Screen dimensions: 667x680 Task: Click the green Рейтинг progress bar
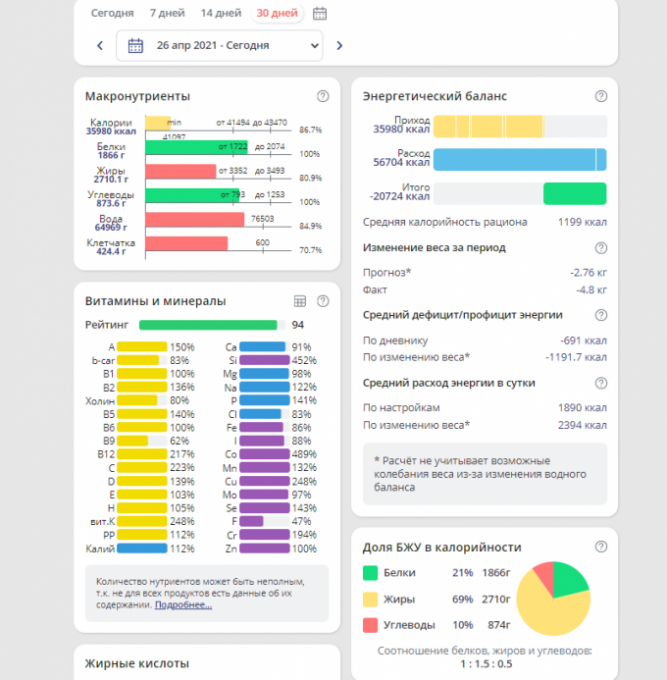(x=207, y=325)
